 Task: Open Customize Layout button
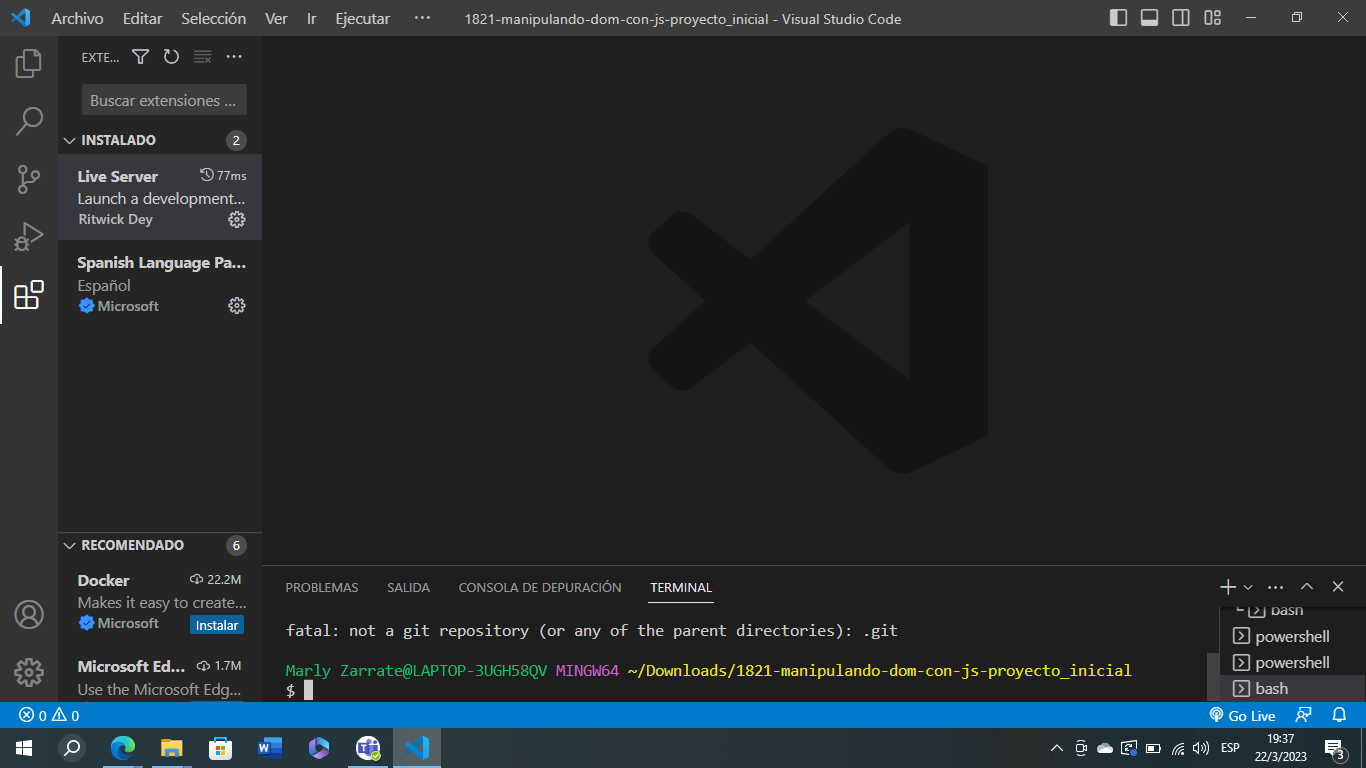coord(1213,18)
